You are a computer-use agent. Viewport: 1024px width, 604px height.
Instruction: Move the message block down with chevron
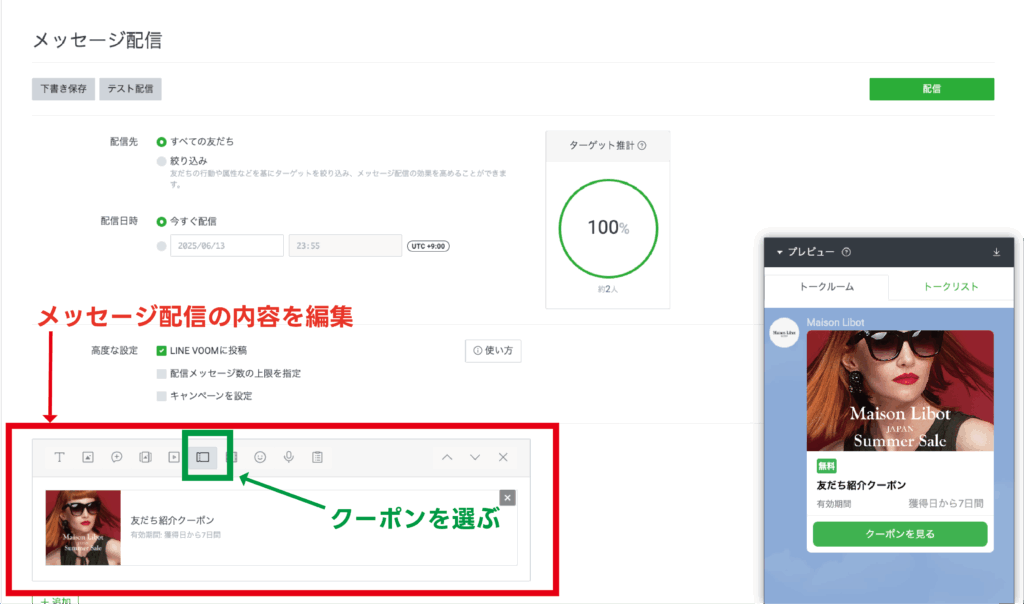475,457
